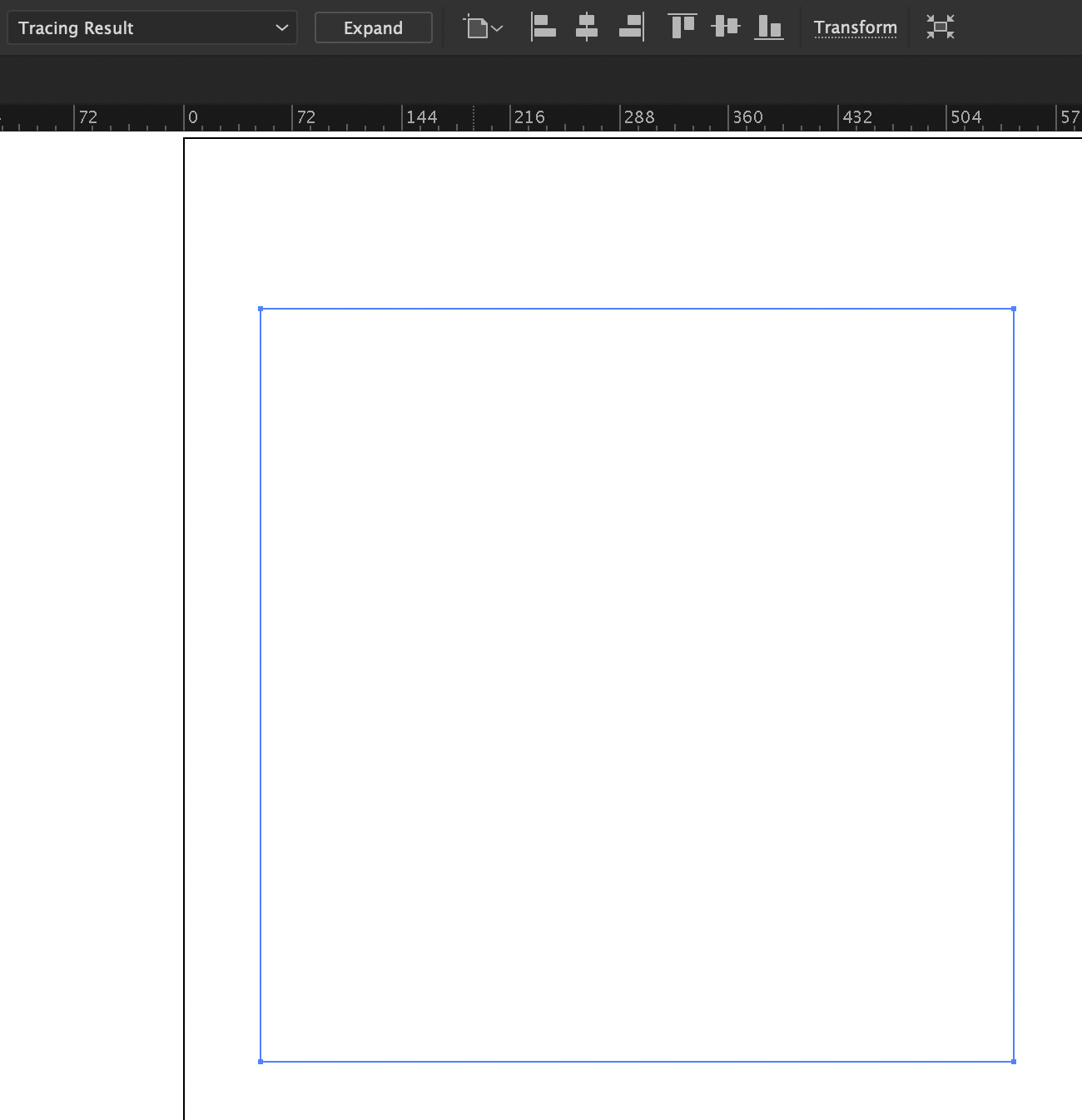Click the Isolate Selected Object icon
Viewport: 1082px width, 1120px height.
[x=939, y=27]
